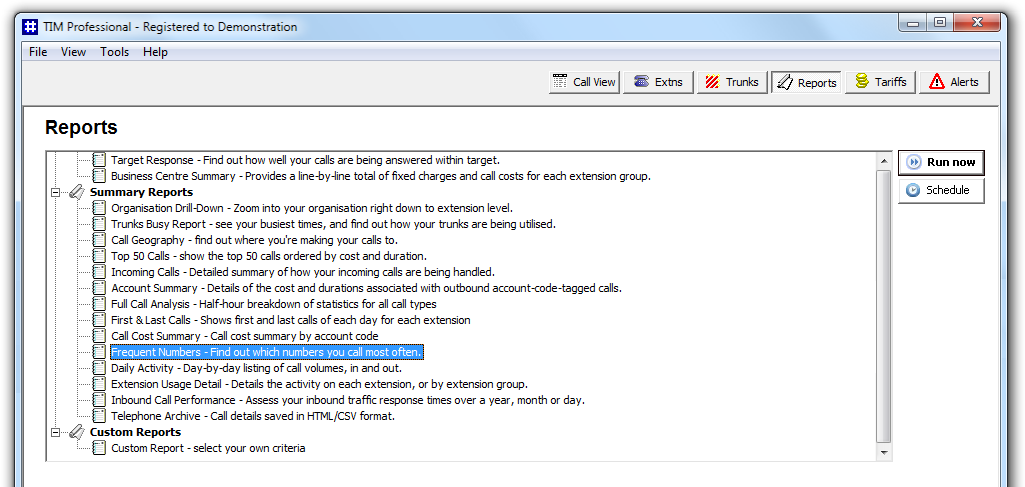Switch to the Extns phone view
The width and height of the screenshot is (1025, 487).
[x=658, y=82]
